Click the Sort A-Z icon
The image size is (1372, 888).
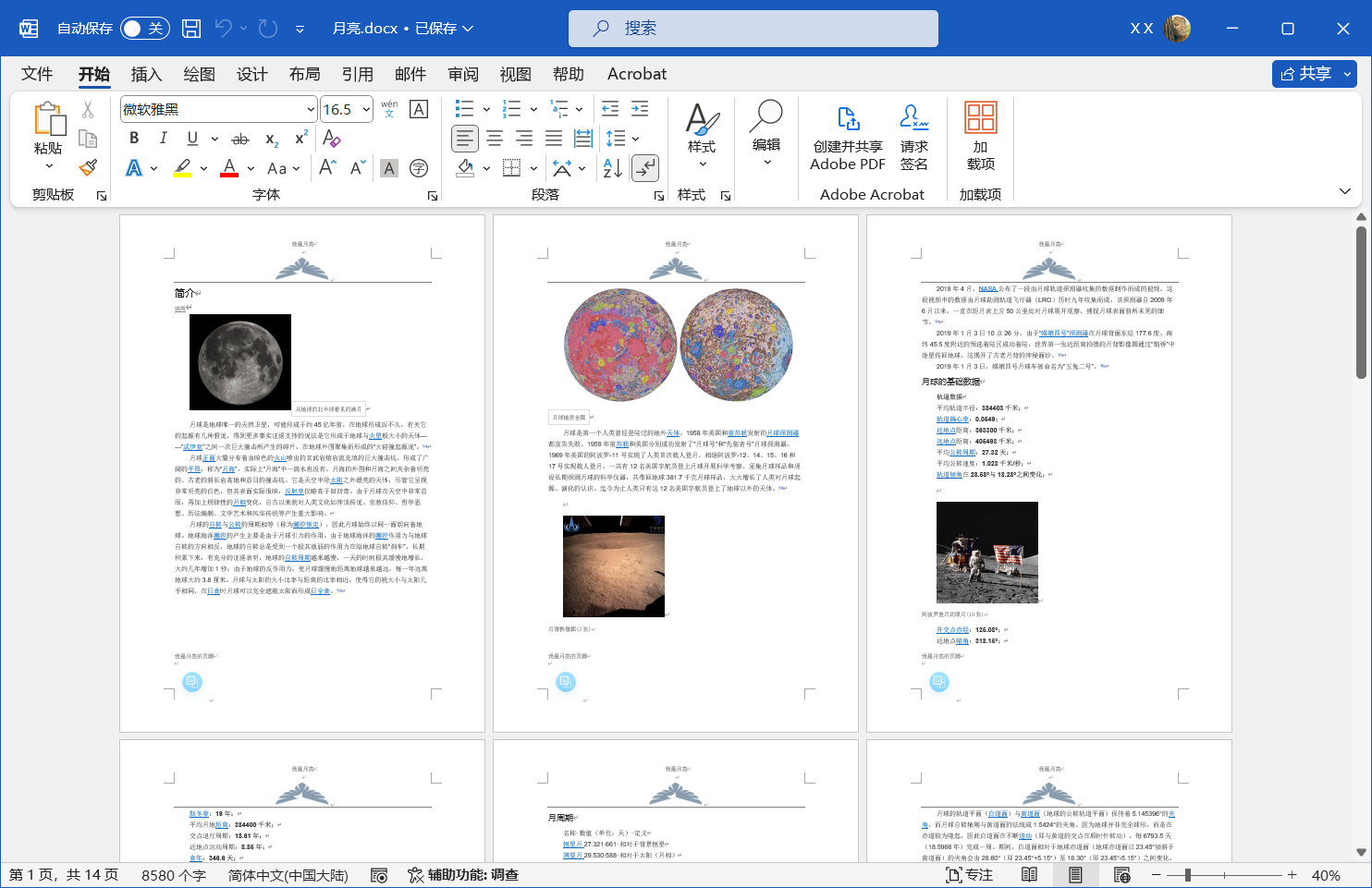[x=612, y=168]
